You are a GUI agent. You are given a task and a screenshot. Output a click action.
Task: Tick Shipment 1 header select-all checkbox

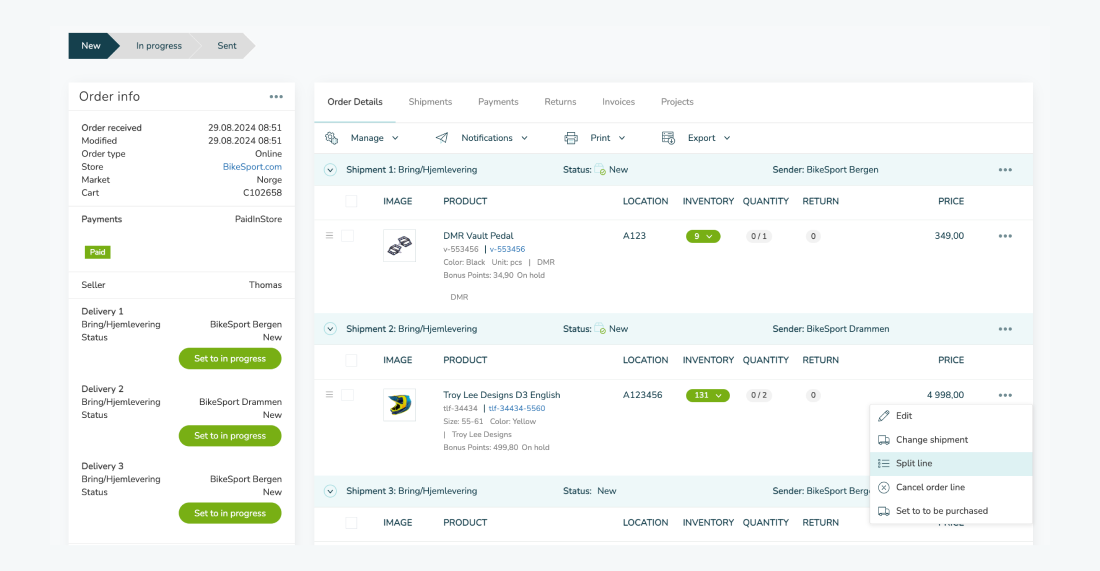coord(351,201)
